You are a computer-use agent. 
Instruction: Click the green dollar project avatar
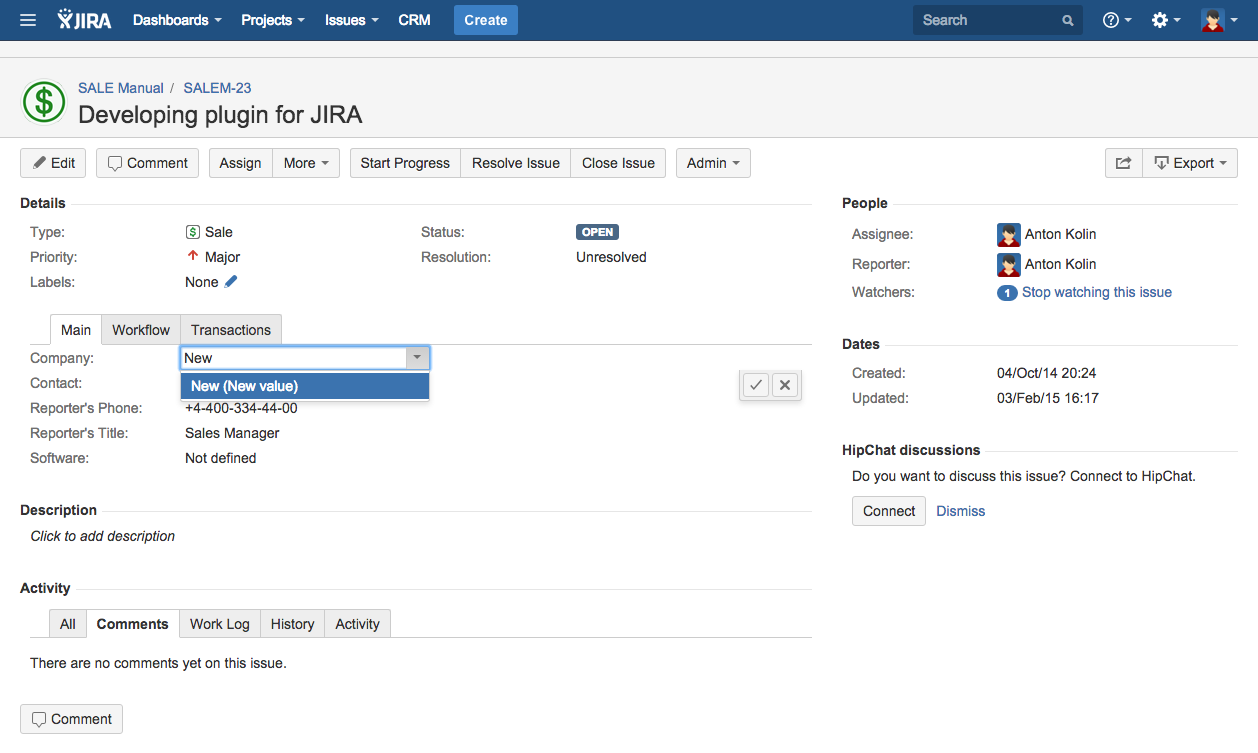coord(43,101)
